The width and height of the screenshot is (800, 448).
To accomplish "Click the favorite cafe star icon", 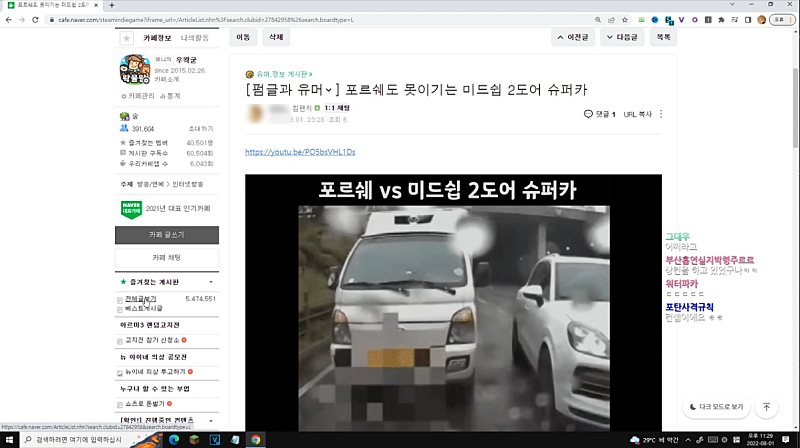I will click(126, 38).
